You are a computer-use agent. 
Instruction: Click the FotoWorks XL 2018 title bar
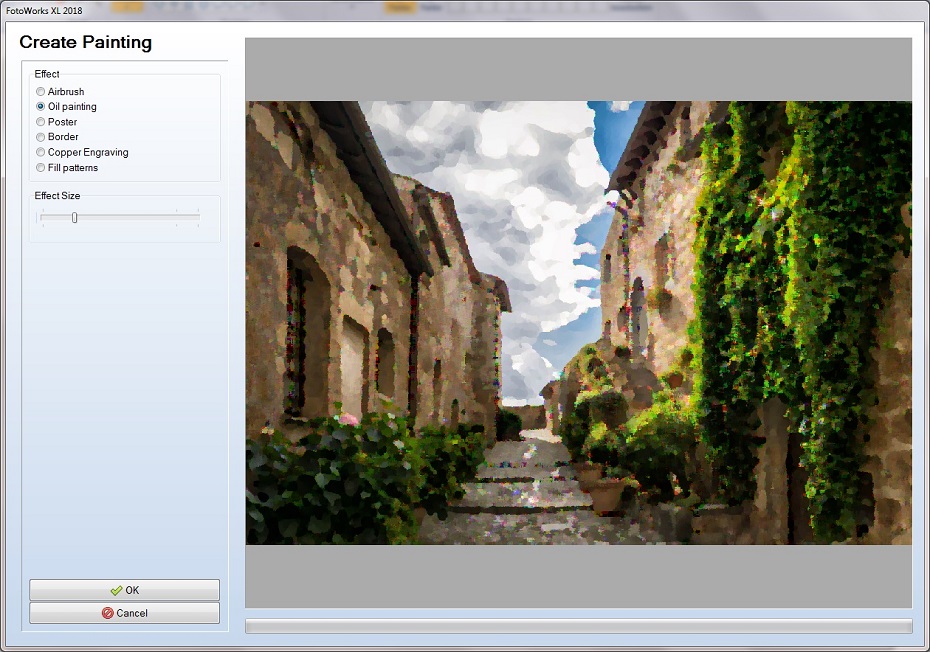tap(45, 9)
